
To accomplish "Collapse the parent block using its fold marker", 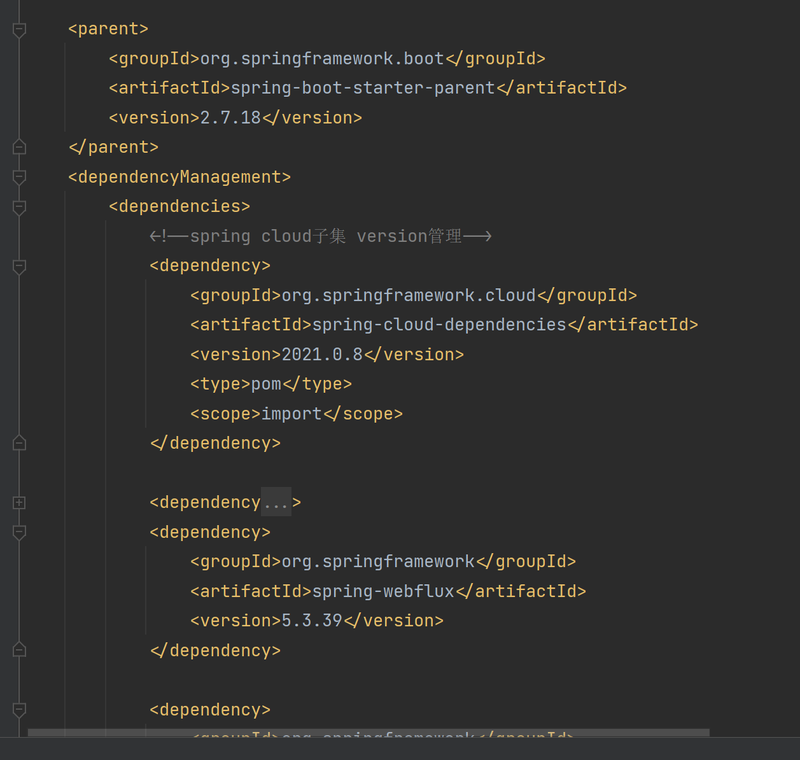I will click(x=18, y=30).
